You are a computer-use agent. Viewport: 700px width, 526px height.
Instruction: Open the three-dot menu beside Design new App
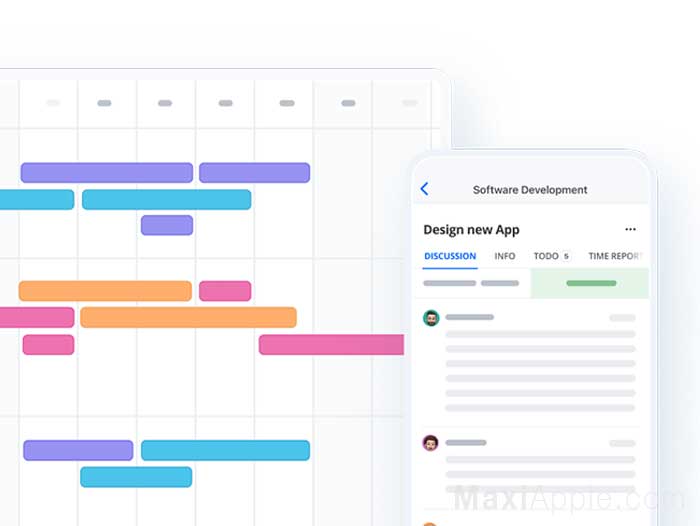point(630,229)
